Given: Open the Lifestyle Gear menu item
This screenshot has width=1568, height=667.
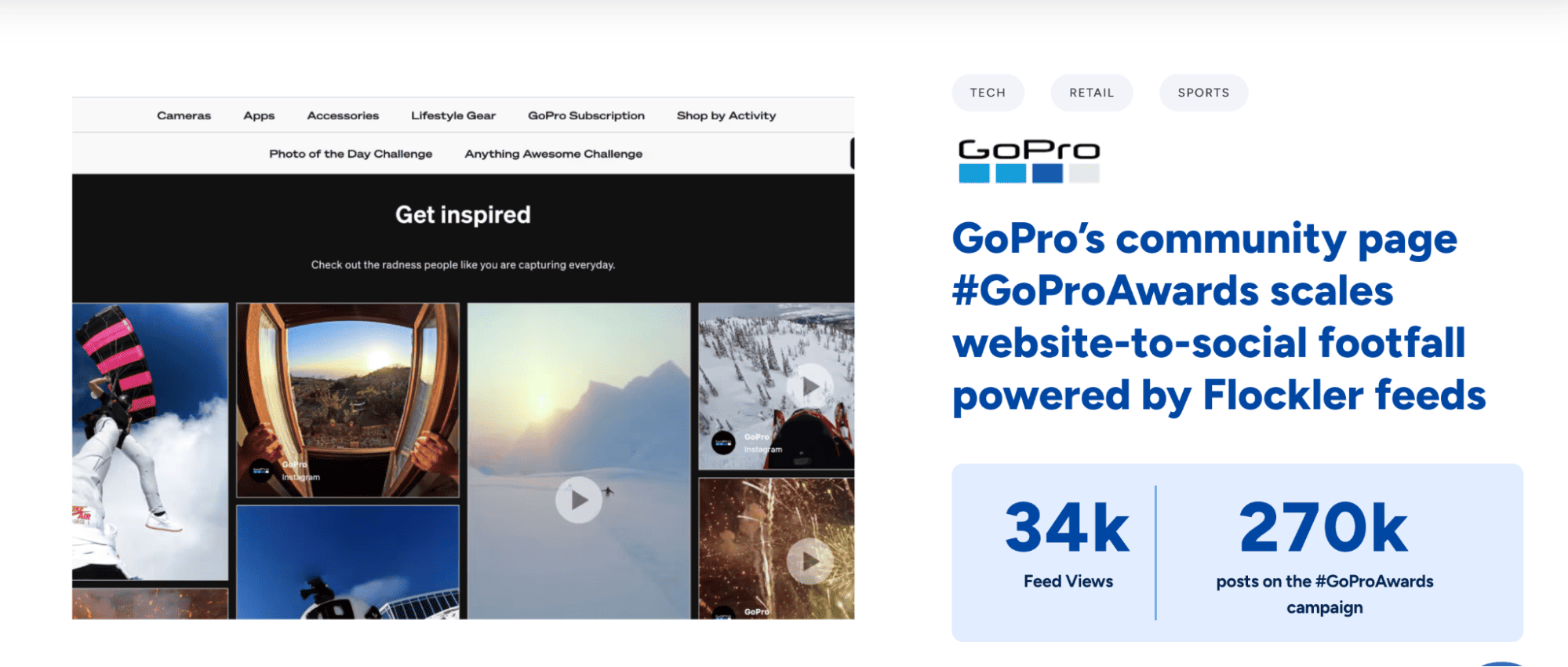Looking at the screenshot, I should 453,115.
